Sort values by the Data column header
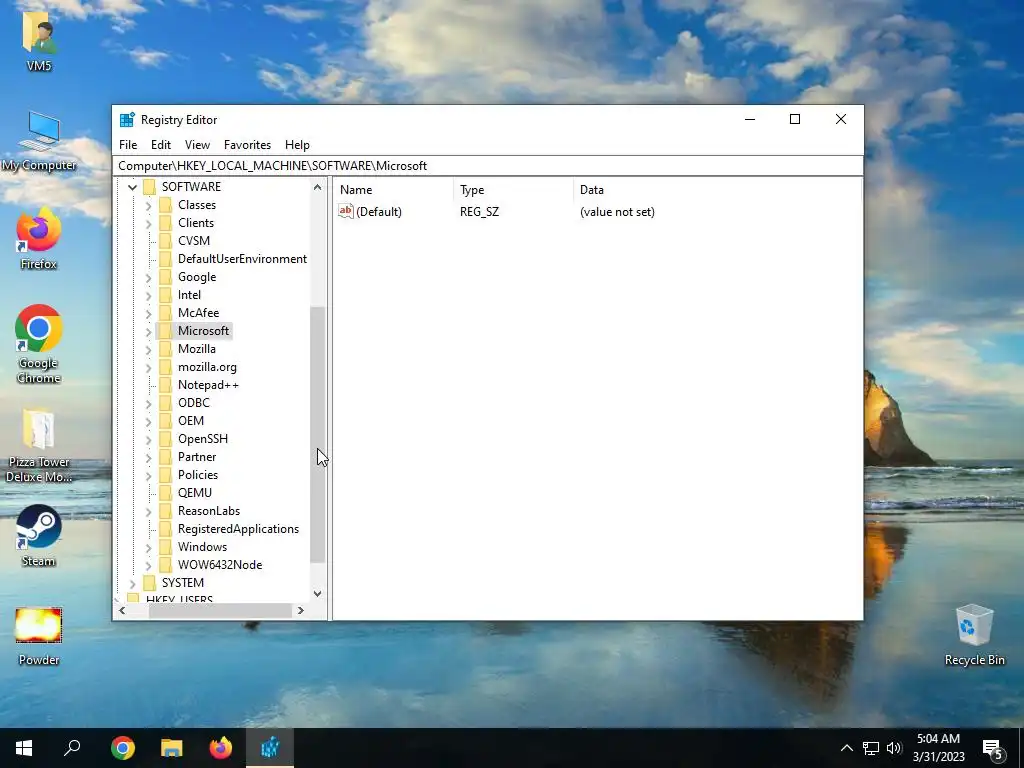 [718, 190]
